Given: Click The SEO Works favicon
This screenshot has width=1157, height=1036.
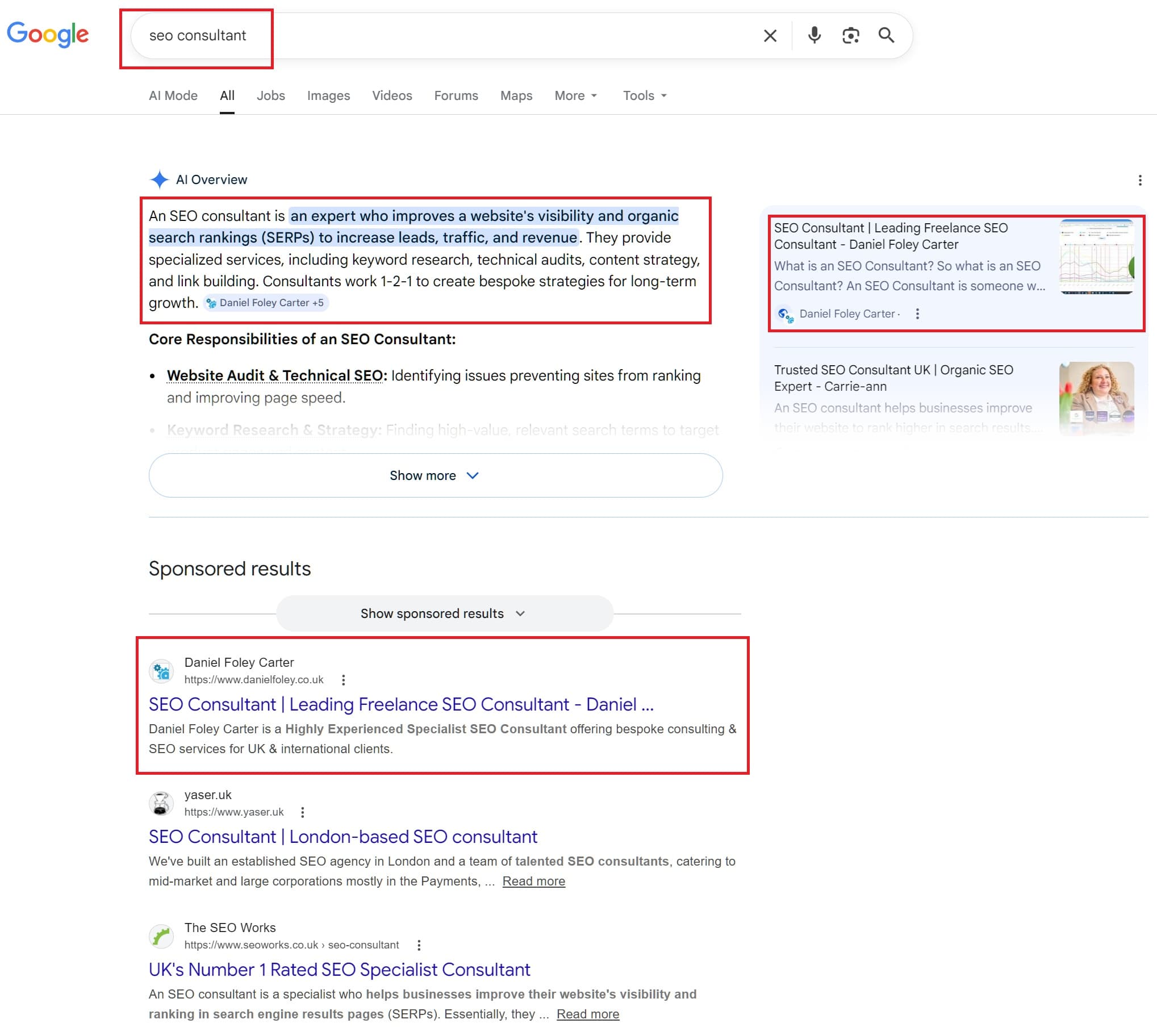Looking at the screenshot, I should pos(161,936).
